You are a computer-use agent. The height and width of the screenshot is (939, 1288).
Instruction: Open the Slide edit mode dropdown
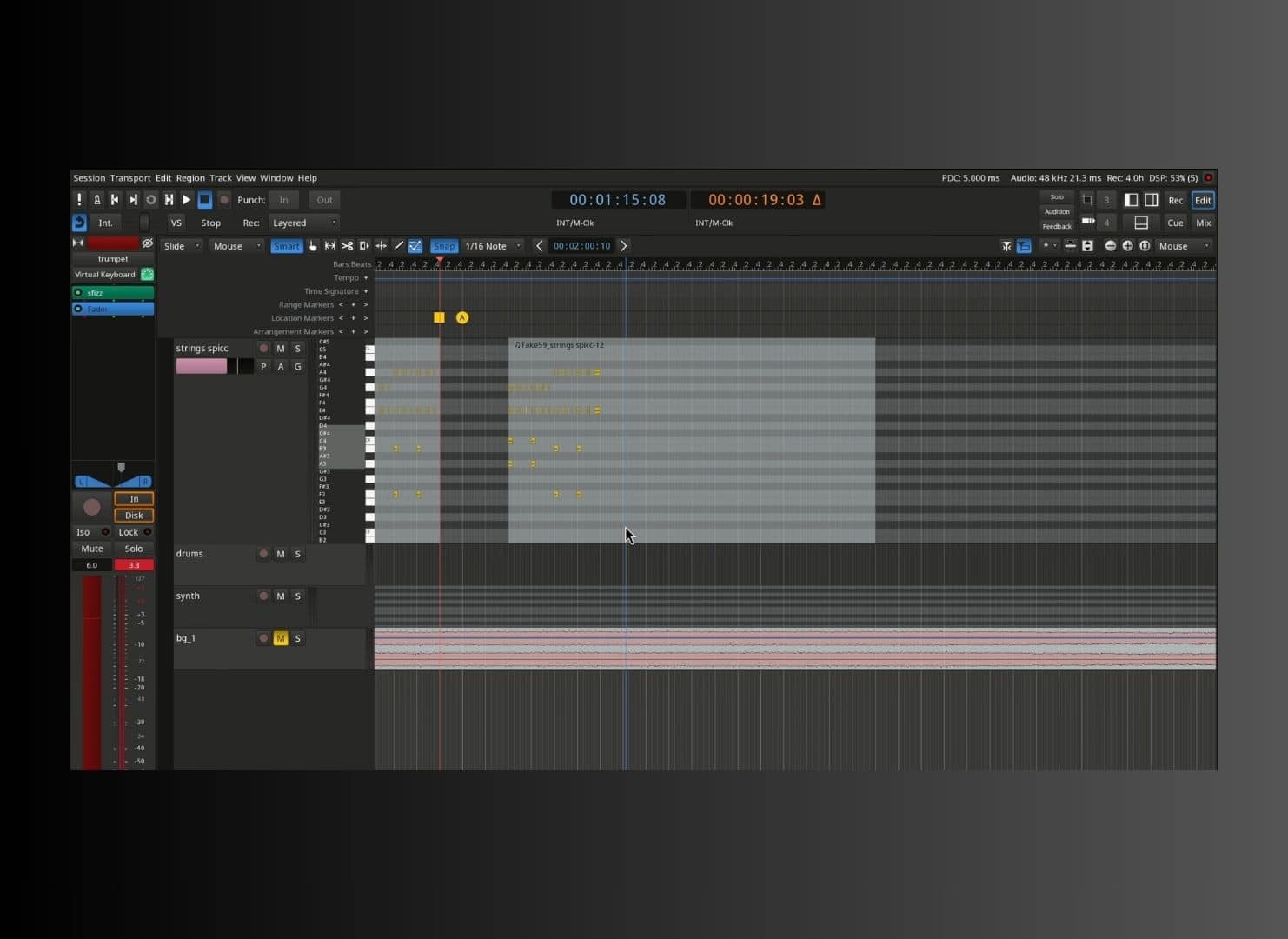pyautogui.click(x=182, y=246)
